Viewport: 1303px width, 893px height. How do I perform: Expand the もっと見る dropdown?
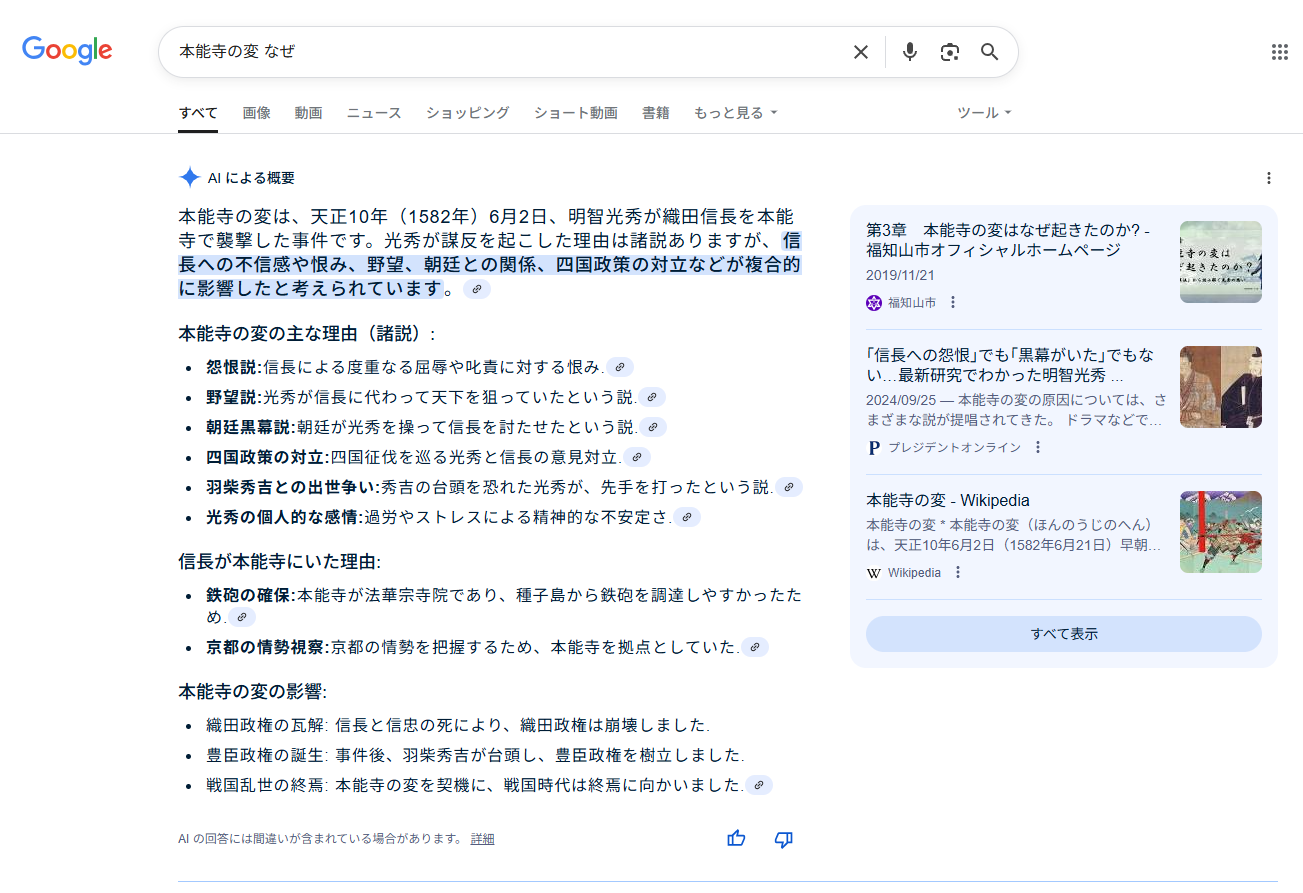[736, 113]
